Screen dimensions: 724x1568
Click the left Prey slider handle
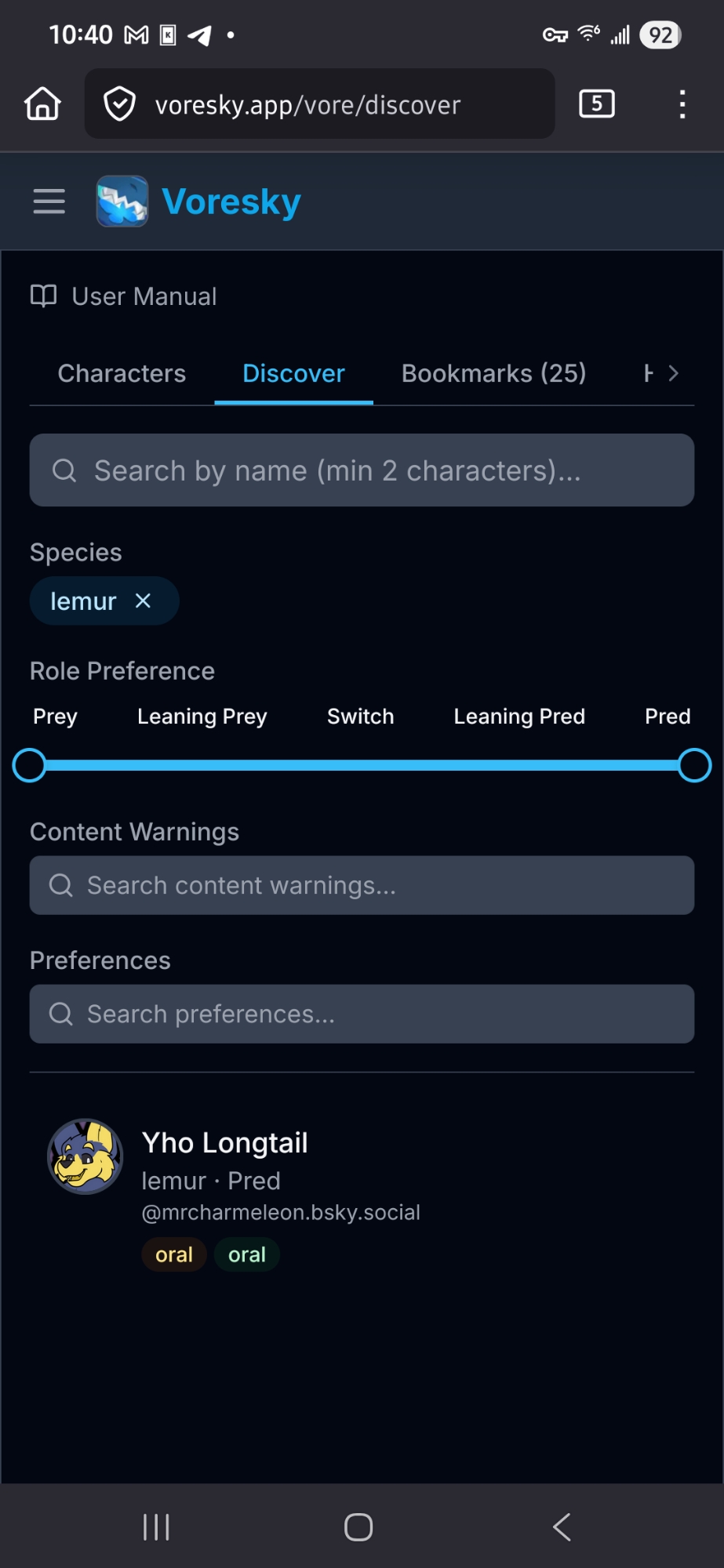tap(30, 765)
